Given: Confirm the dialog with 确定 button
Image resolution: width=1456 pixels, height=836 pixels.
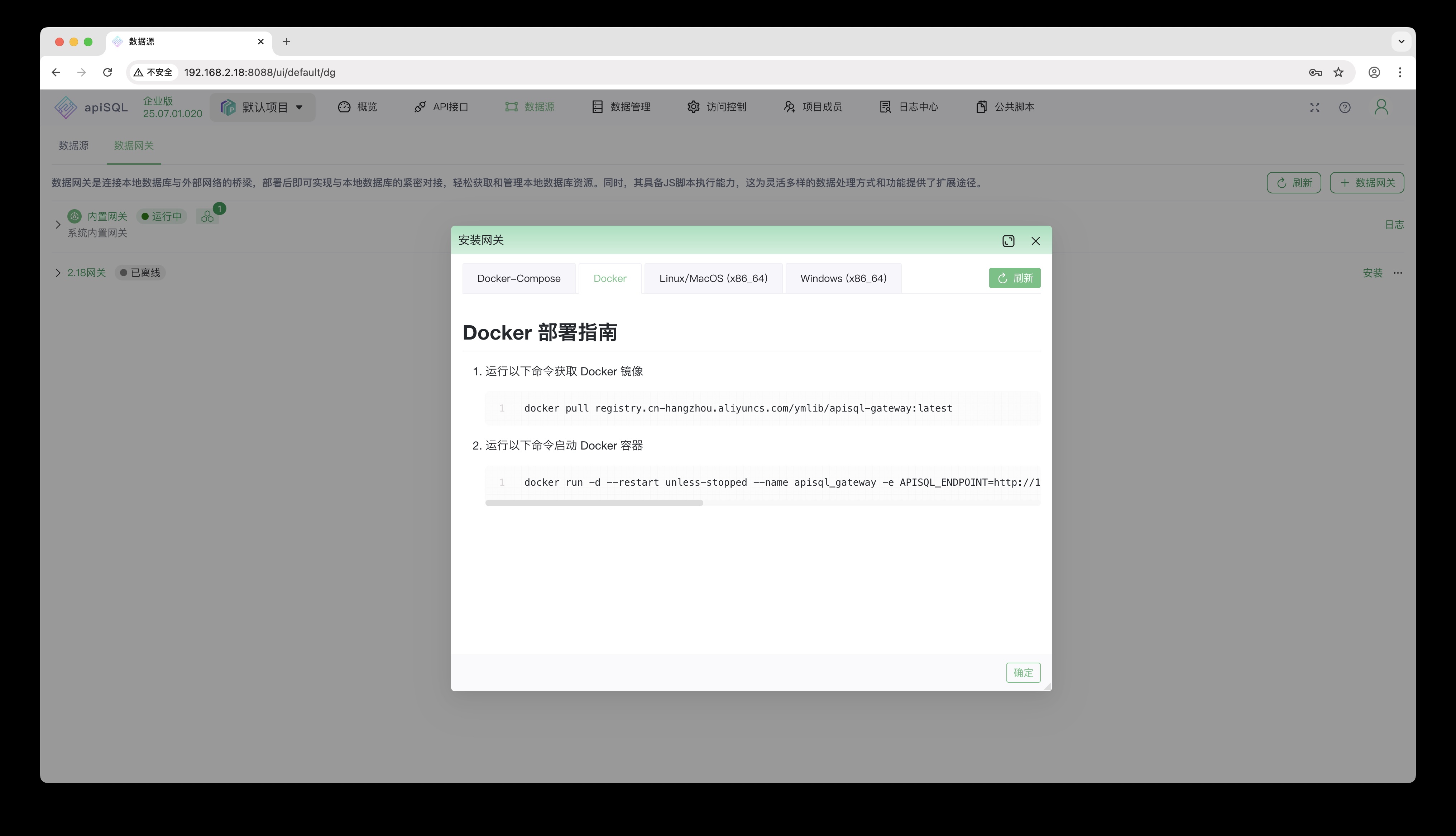Looking at the screenshot, I should pos(1023,672).
